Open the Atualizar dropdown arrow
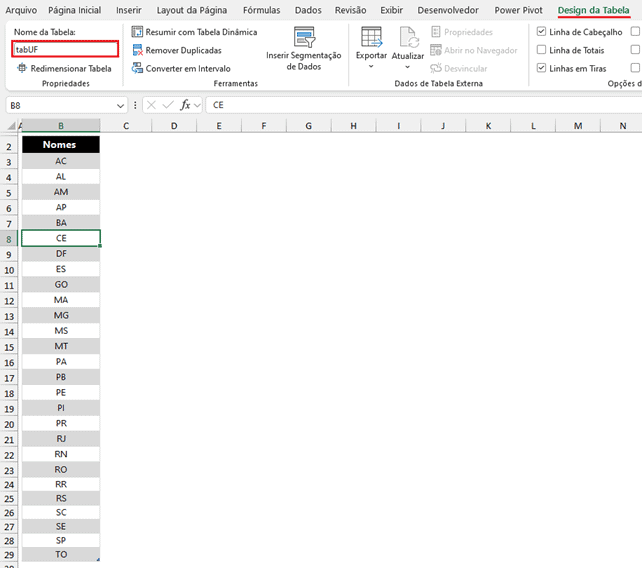Viewport: 642px width, 568px height. pos(408,67)
